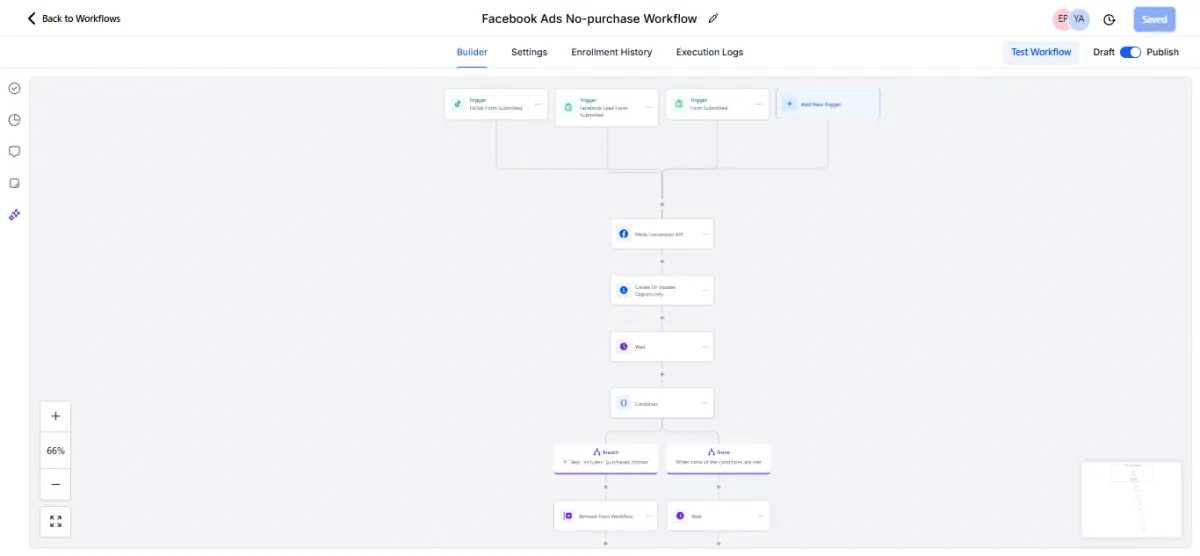
Task: Zoom in with the plus button
Action: [x=55, y=416]
